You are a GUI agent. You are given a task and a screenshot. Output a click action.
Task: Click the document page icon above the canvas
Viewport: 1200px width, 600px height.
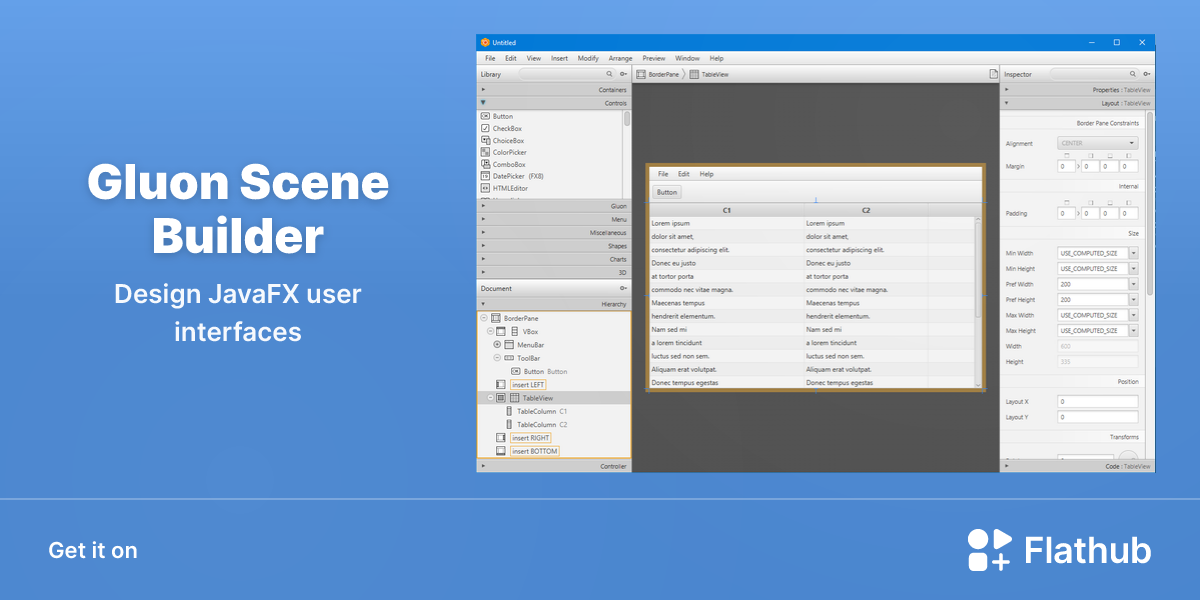(993, 74)
